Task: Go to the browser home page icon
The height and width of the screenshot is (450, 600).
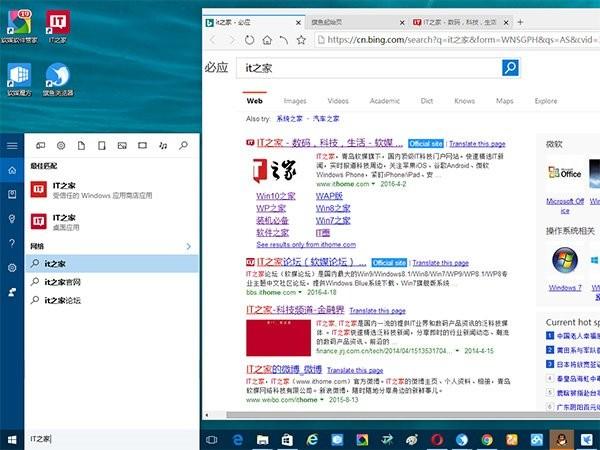Action: coord(267,40)
